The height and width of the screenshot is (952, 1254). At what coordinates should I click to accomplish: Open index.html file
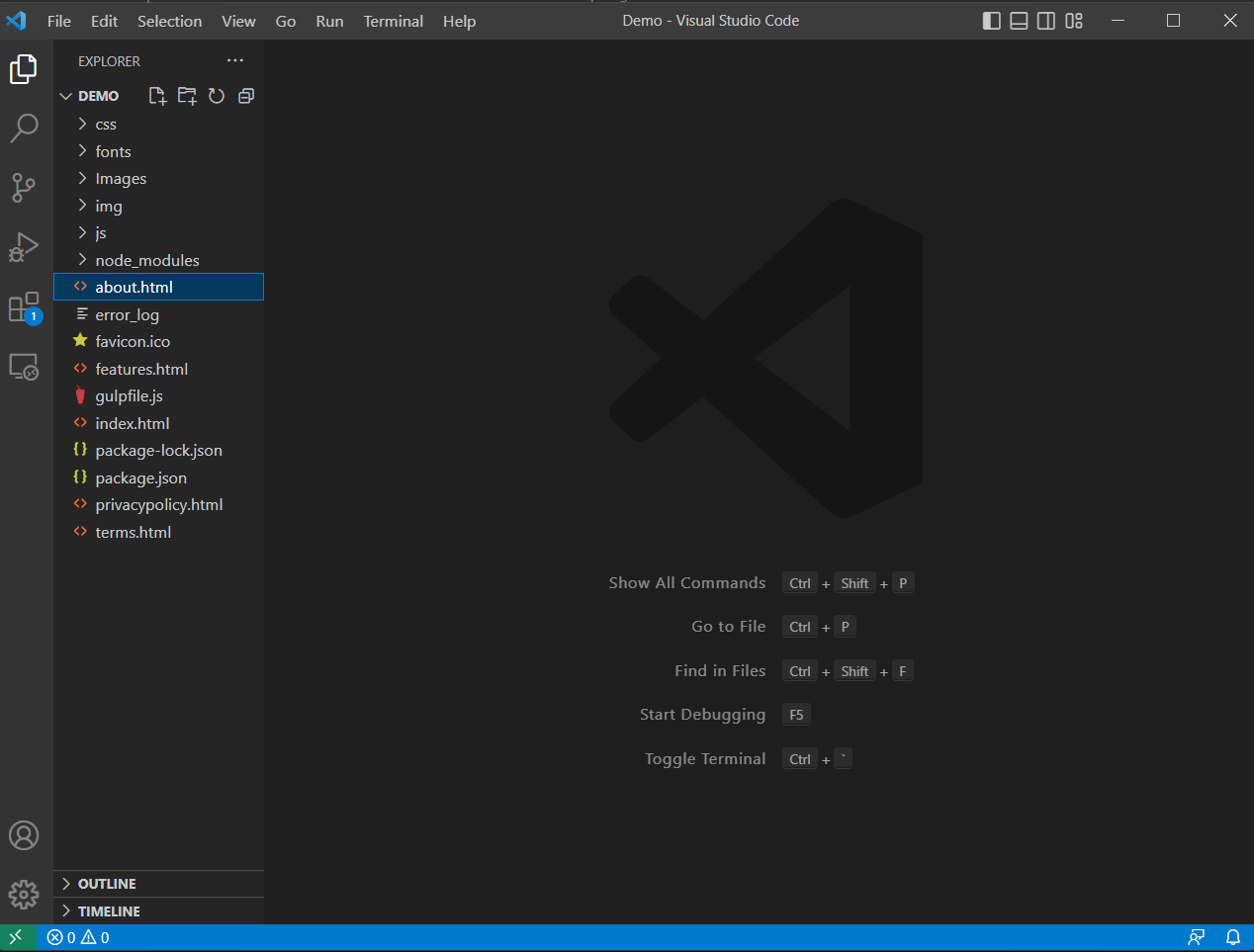(x=158, y=423)
